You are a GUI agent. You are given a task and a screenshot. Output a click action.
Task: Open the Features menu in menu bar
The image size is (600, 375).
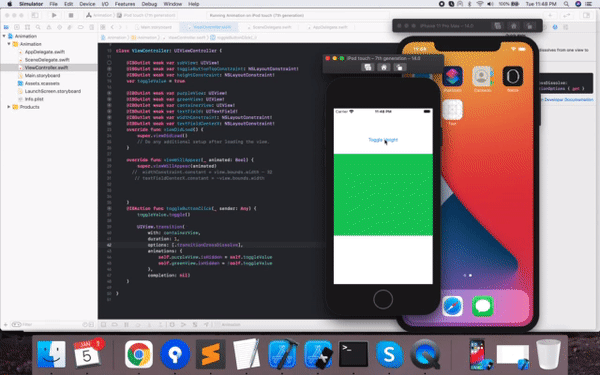click(125, 4)
